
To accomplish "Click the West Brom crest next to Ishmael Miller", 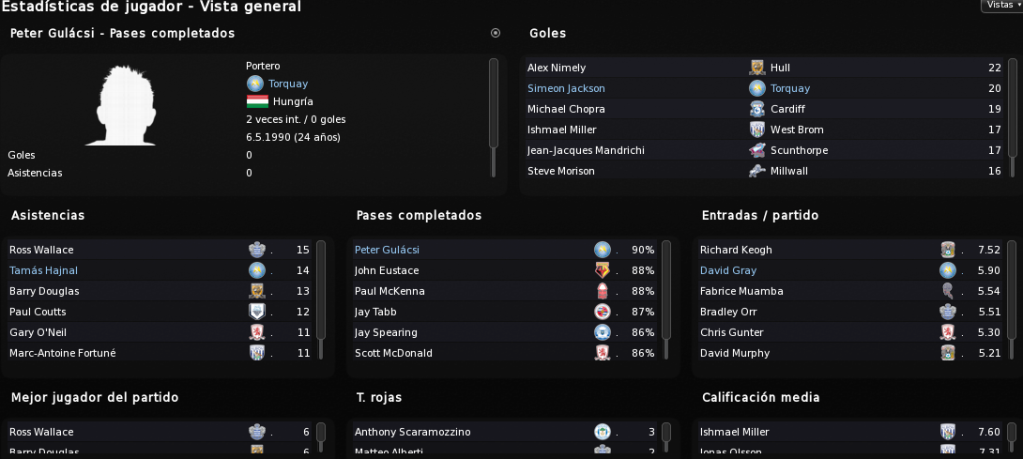I will (x=757, y=129).
